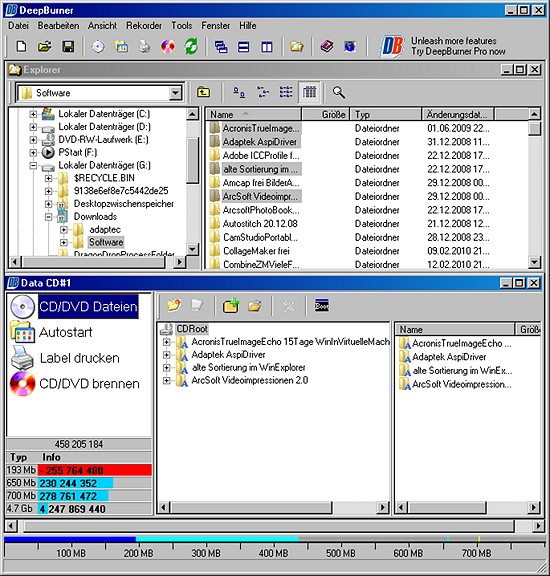
Task: Open the Datei menu
Action: [x=18, y=26]
